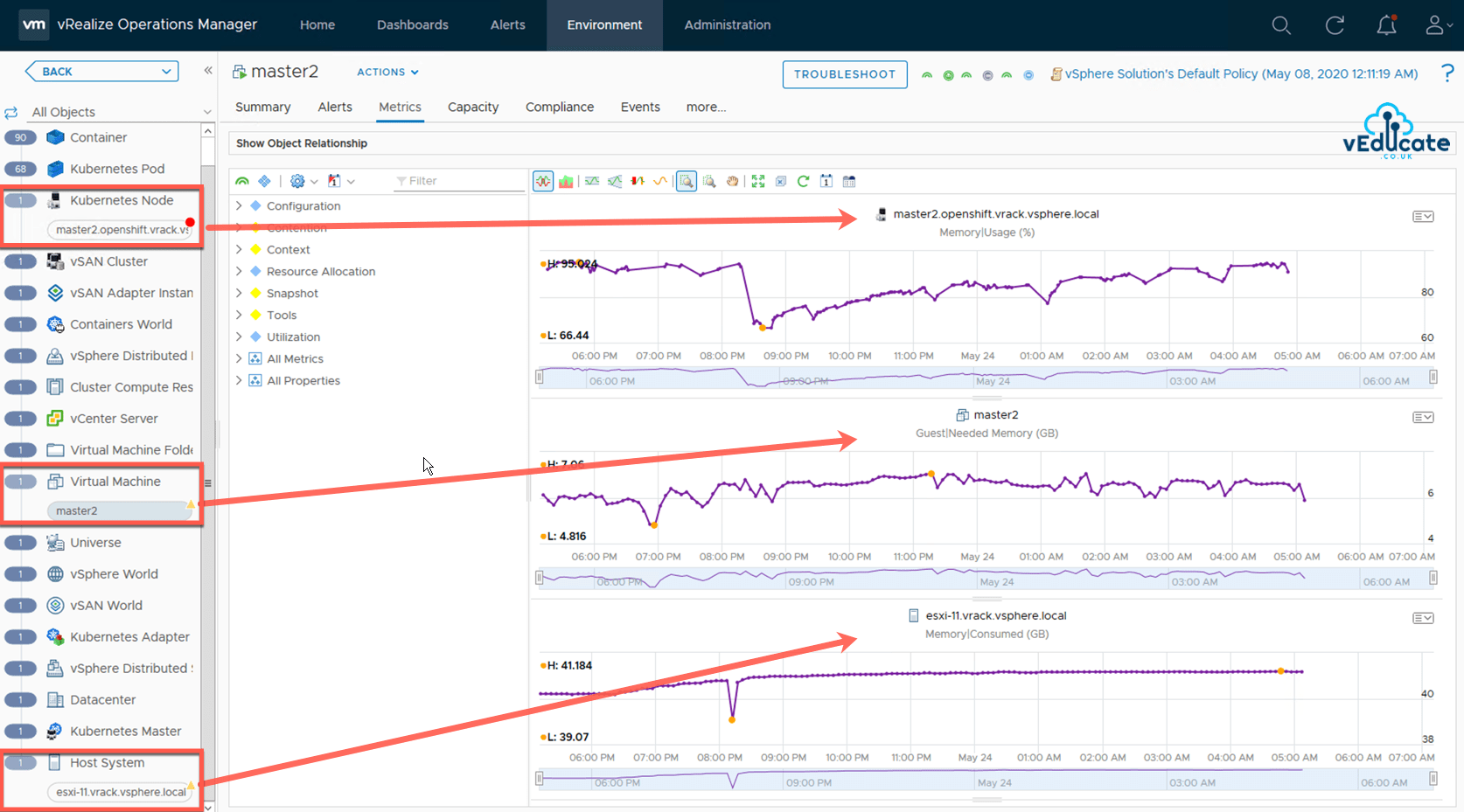
Task: Click the single-day calendar date icon in chart toolbar
Action: point(826,181)
